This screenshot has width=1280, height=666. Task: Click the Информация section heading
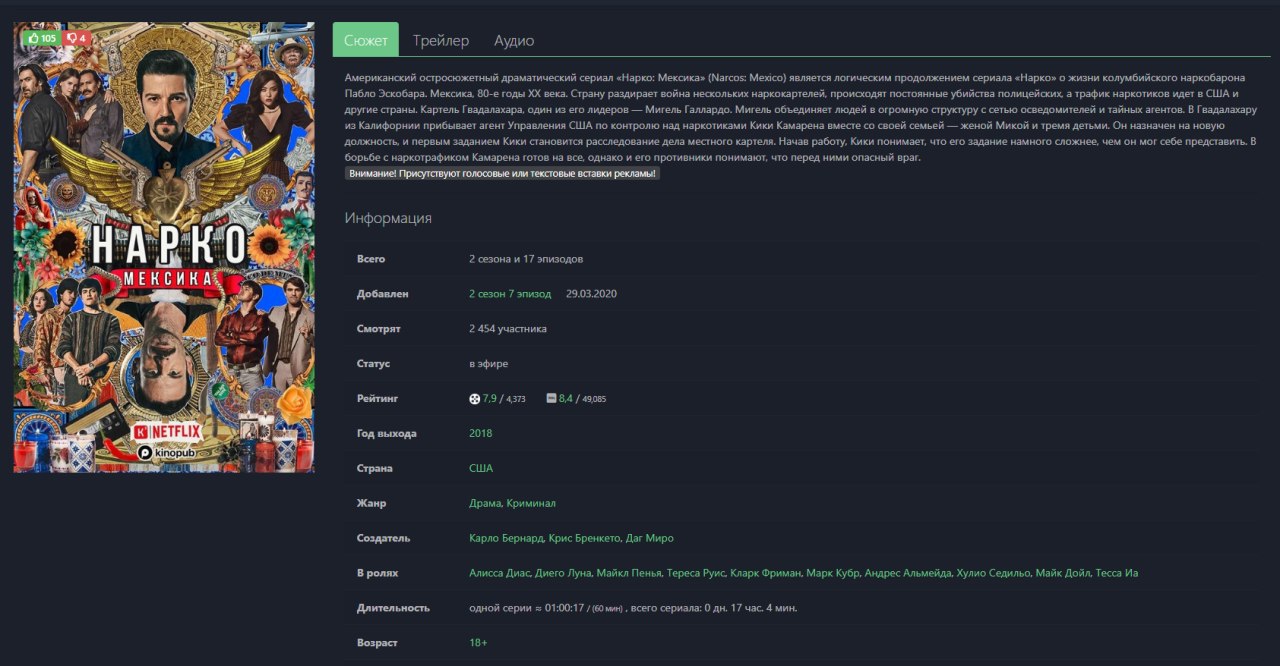(388, 218)
